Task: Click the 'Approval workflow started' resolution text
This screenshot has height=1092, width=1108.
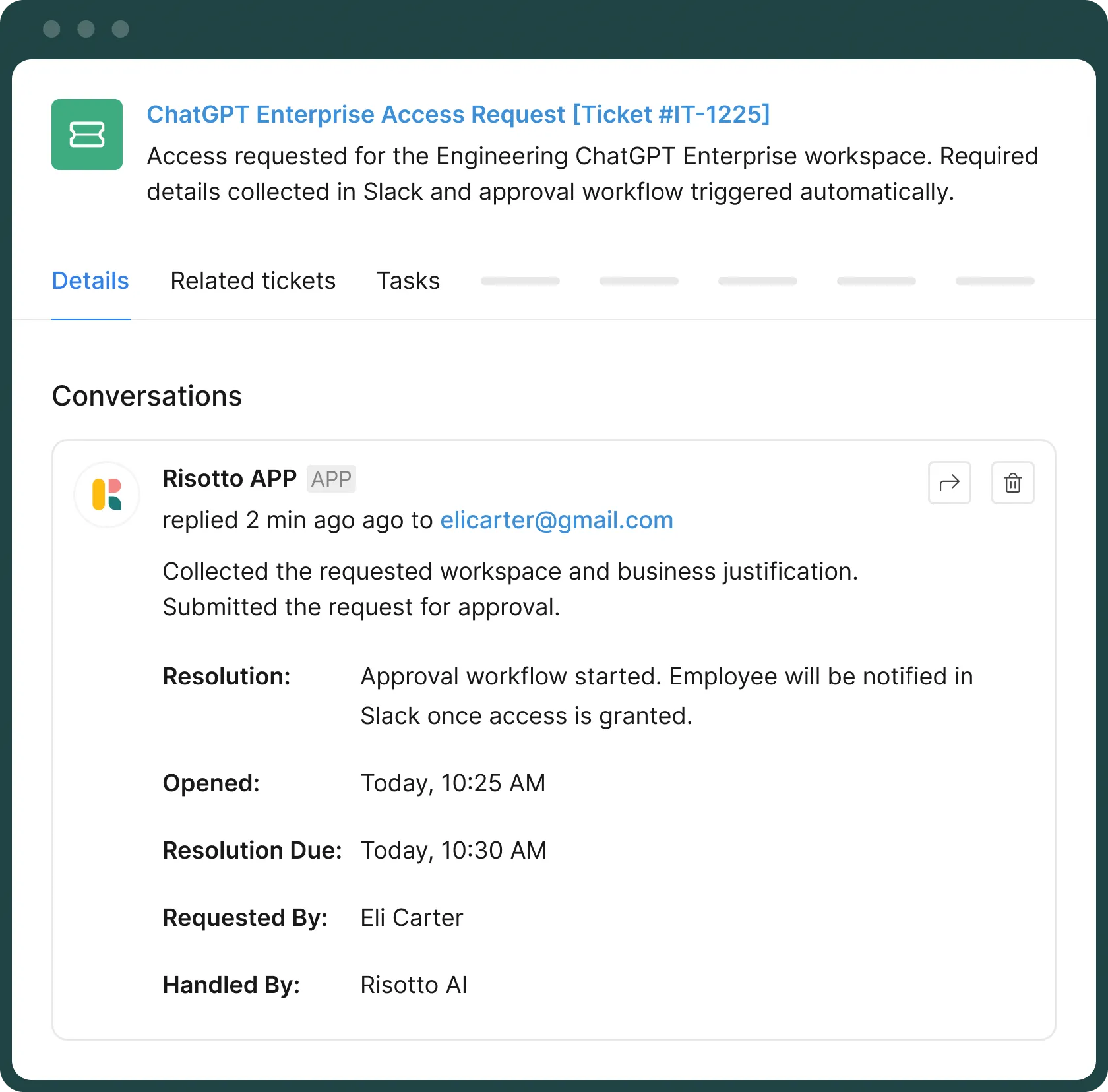Action: point(667,696)
